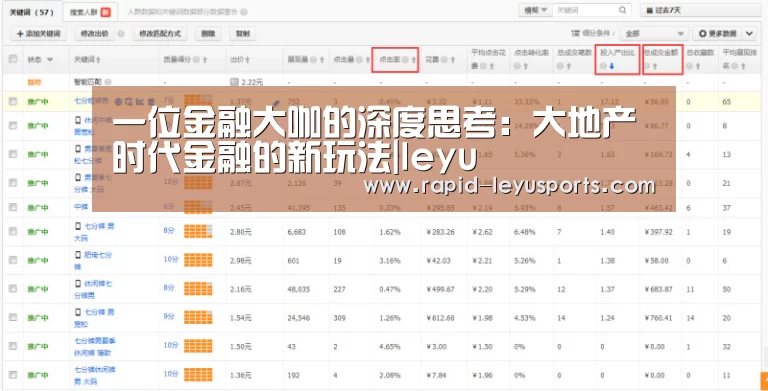Image resolution: width=768 pixels, height=391 pixels.
Task: Open the 七分裤 男 宽松 keyword link
Action: click(x=94, y=318)
